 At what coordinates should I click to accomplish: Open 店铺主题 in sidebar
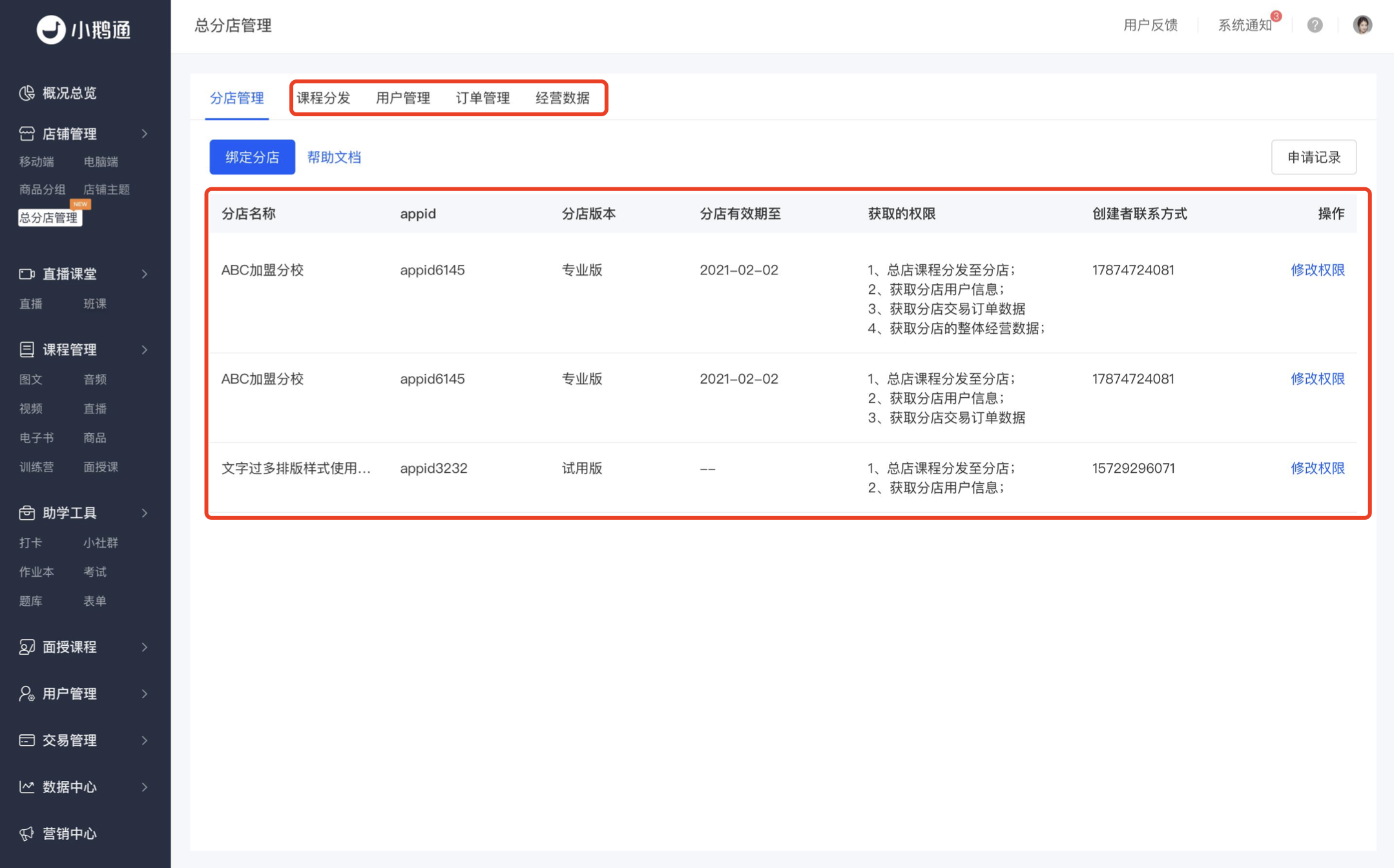pos(107,189)
